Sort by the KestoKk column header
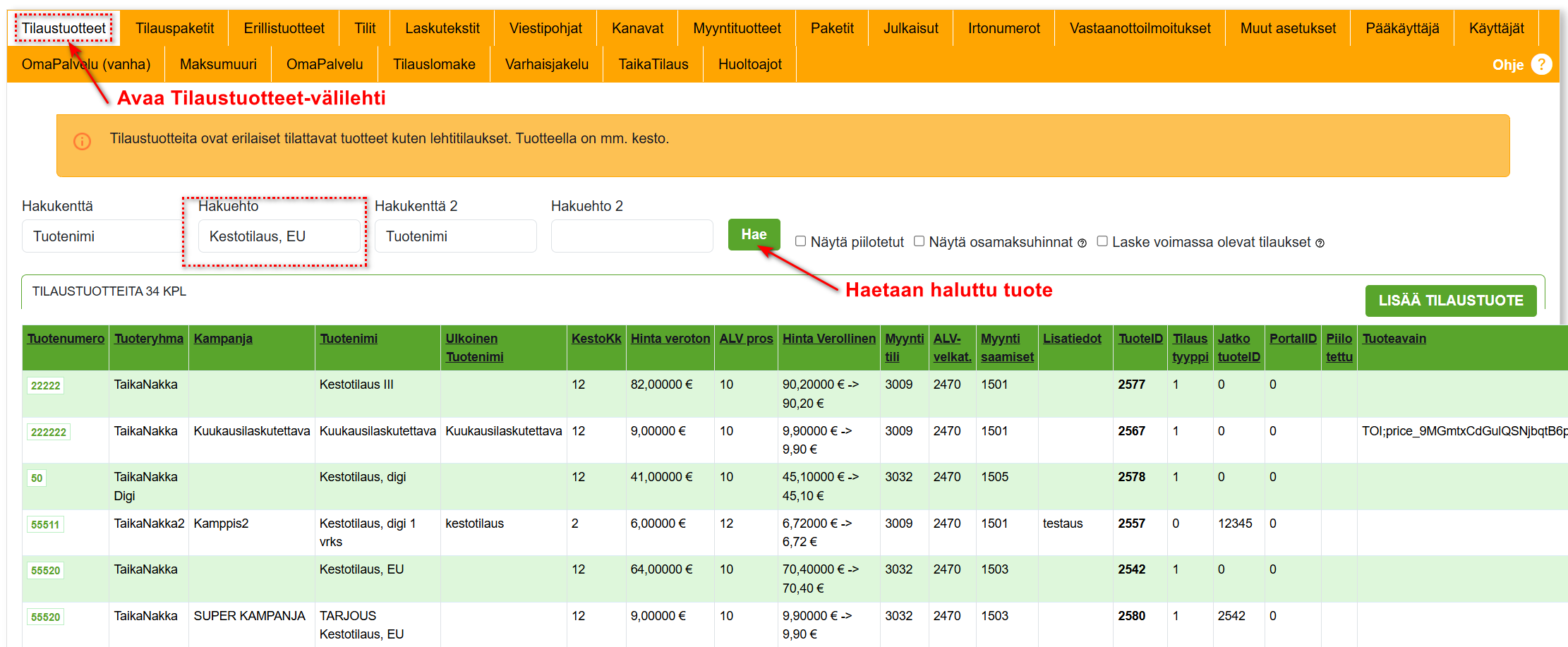The height and width of the screenshot is (647, 1568). pos(596,339)
